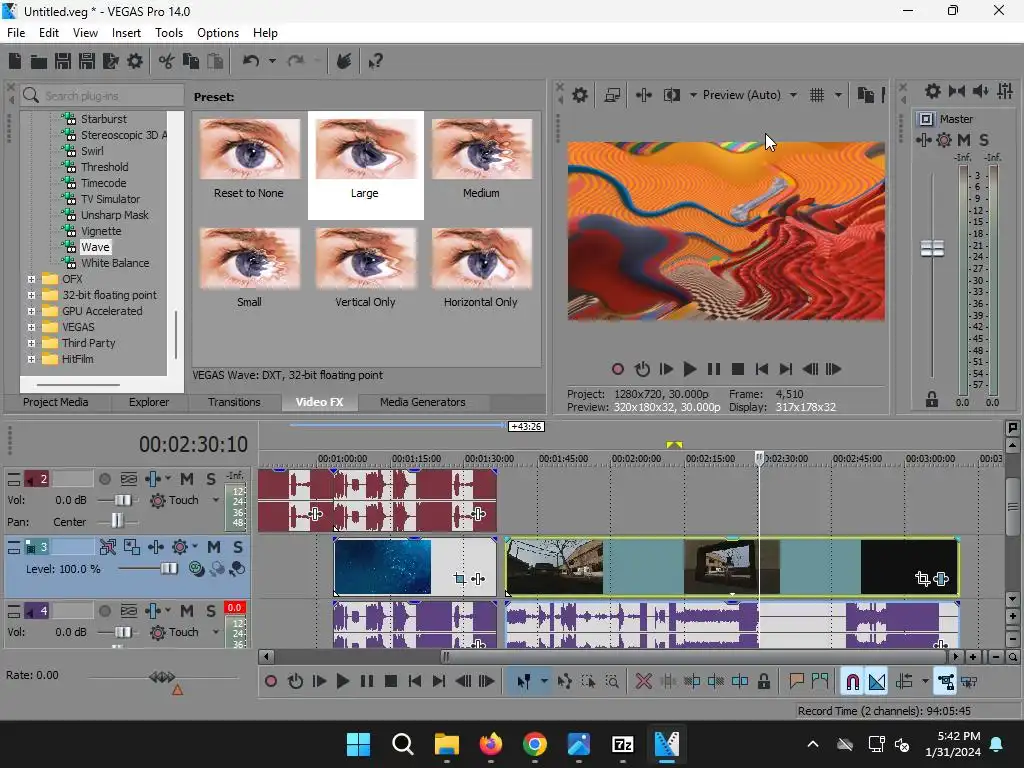Click the Master FX icon
Image resolution: width=1024 pixels, height=768 pixels.
click(x=923, y=140)
